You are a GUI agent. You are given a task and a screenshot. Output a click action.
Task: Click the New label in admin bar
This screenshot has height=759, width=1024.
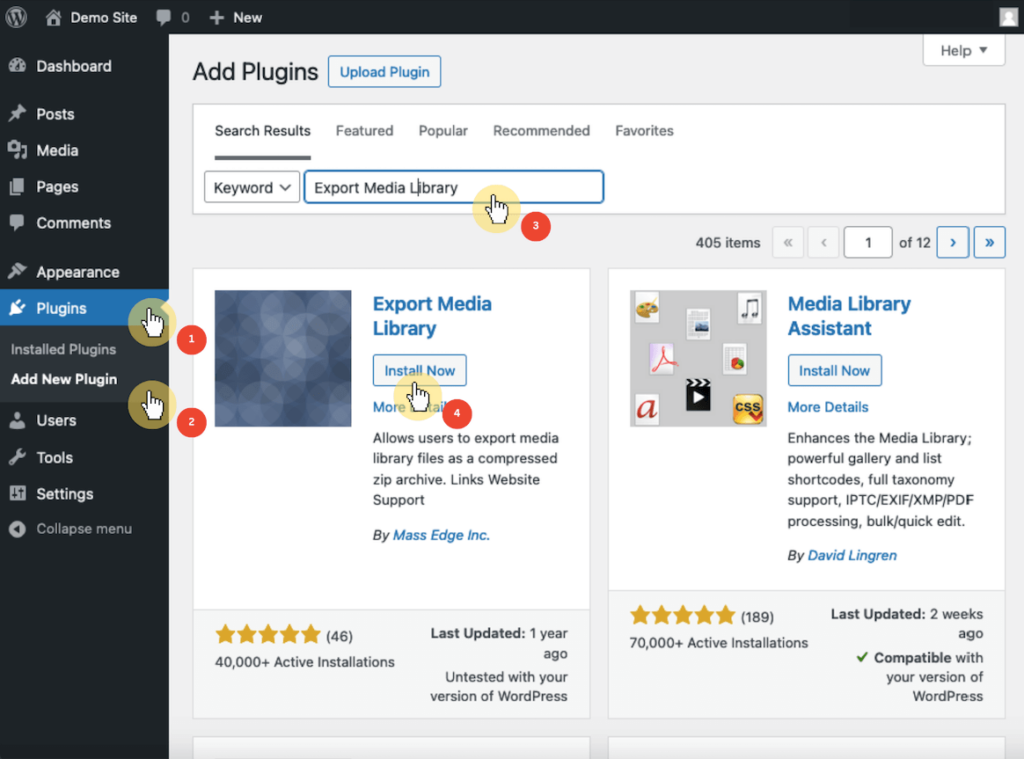click(x=248, y=18)
